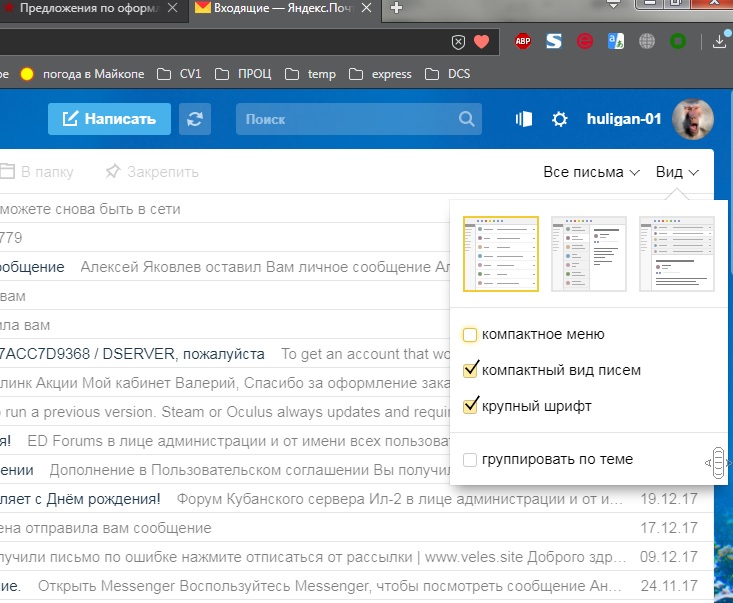Click the pin icon next to Закрепить
The image size is (733, 603).
113,172
